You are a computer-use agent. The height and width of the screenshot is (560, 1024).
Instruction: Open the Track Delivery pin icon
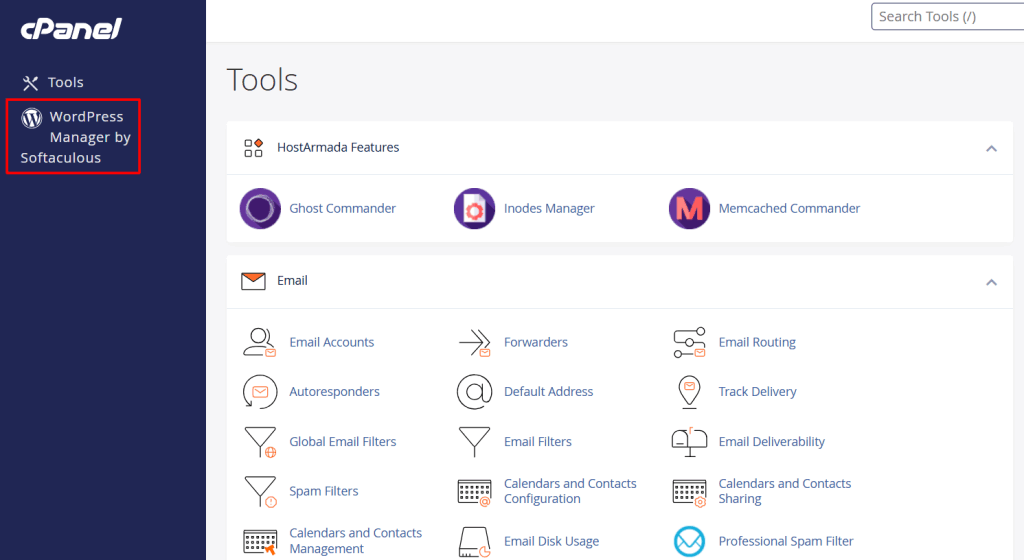689,392
